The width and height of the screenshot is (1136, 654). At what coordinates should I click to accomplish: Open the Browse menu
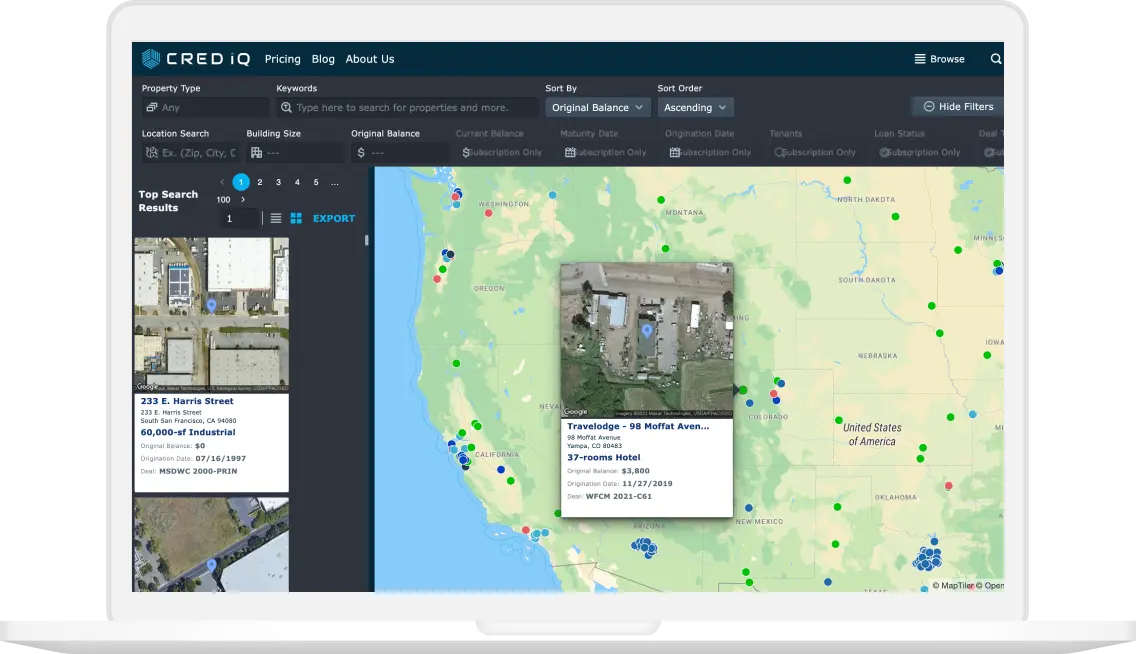click(940, 59)
